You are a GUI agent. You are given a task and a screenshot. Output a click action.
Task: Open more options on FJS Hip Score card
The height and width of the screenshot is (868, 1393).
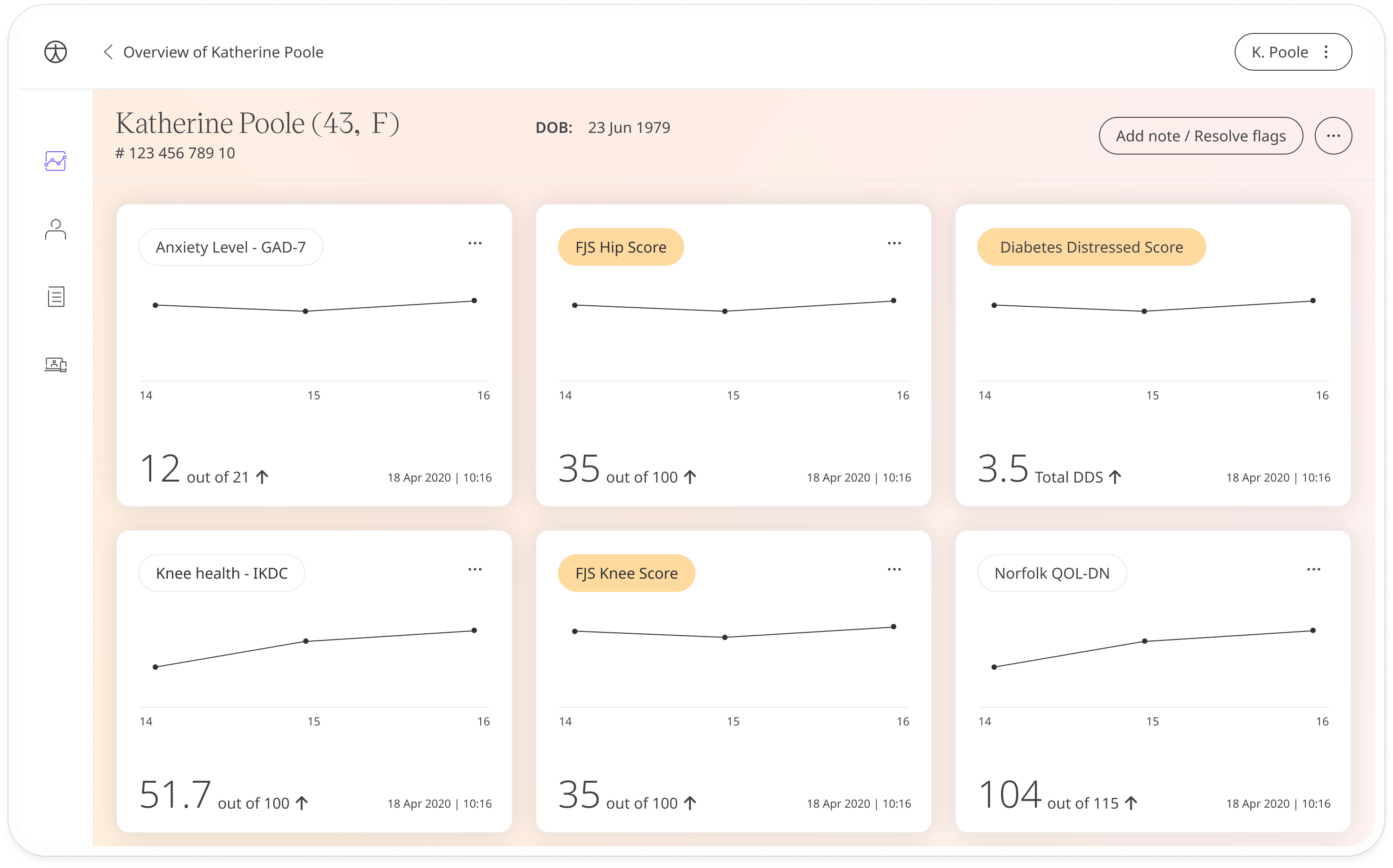point(893,244)
